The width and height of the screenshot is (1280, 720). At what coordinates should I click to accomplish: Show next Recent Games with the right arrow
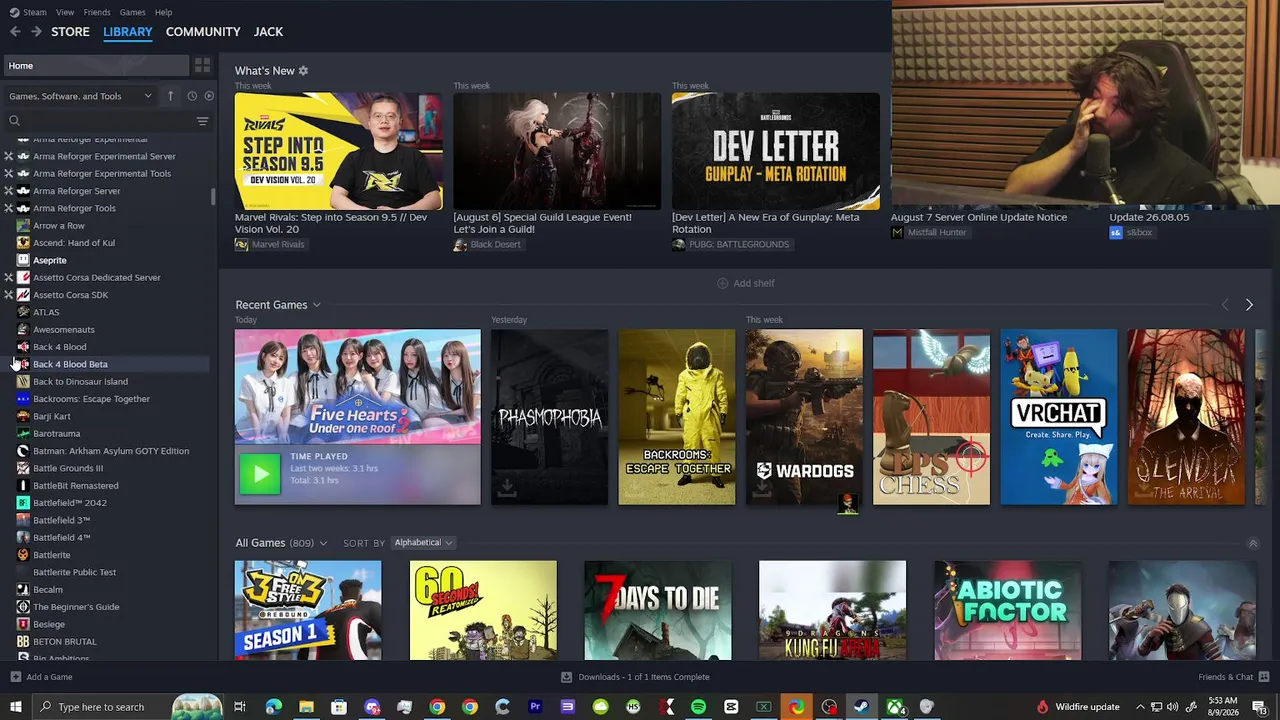pyautogui.click(x=1249, y=304)
